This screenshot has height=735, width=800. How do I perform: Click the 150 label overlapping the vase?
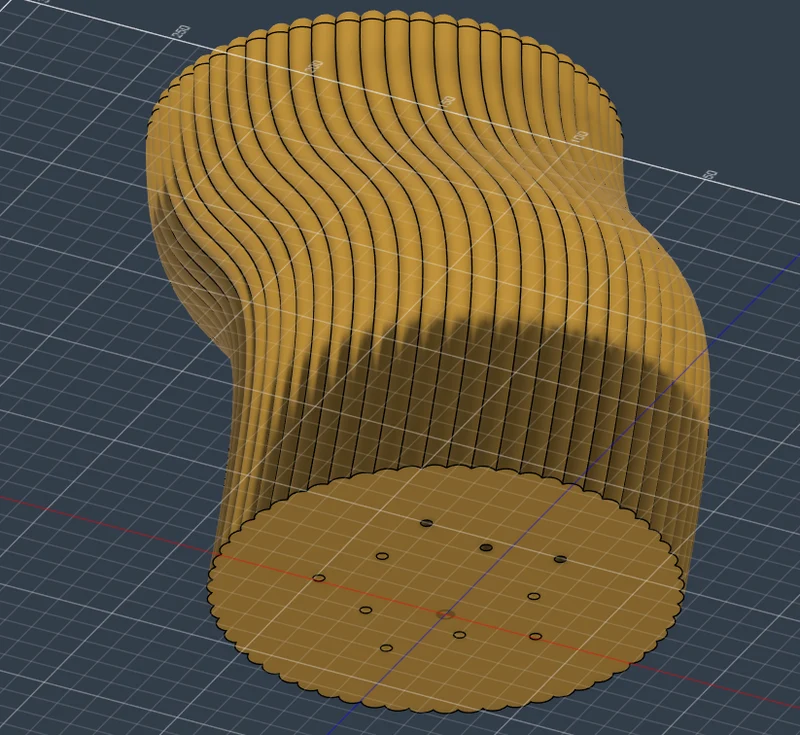(x=447, y=101)
